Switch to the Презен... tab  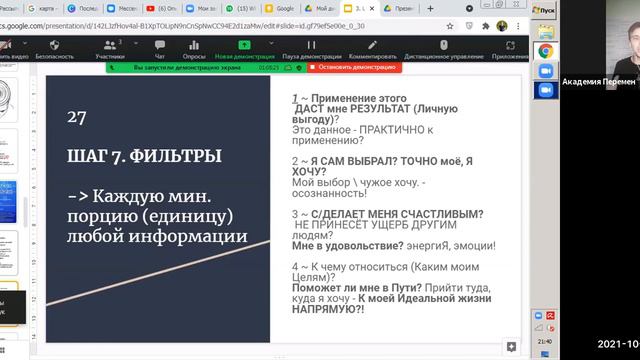tap(399, 9)
